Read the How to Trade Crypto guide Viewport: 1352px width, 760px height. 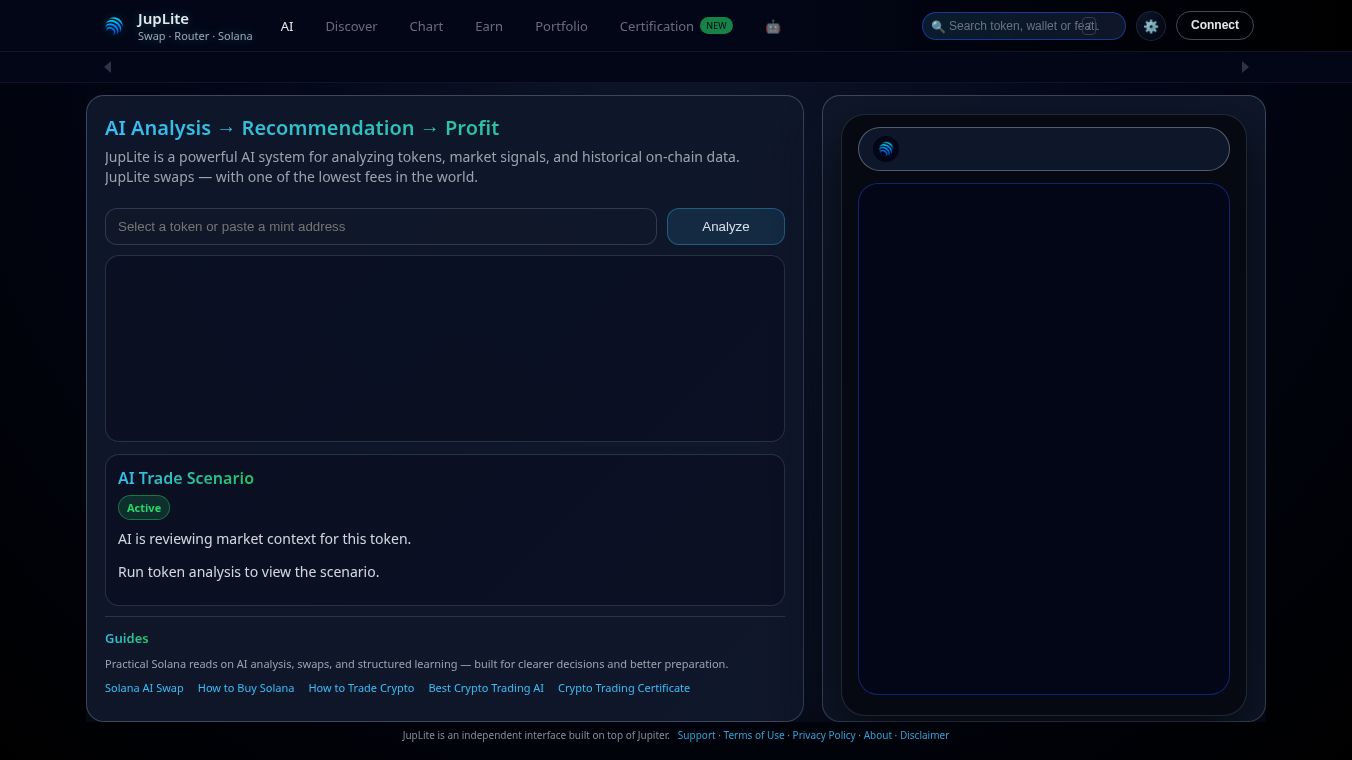click(361, 688)
